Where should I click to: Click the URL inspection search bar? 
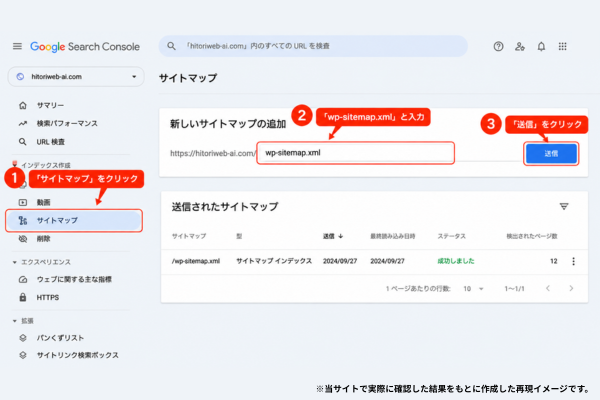coord(313,46)
